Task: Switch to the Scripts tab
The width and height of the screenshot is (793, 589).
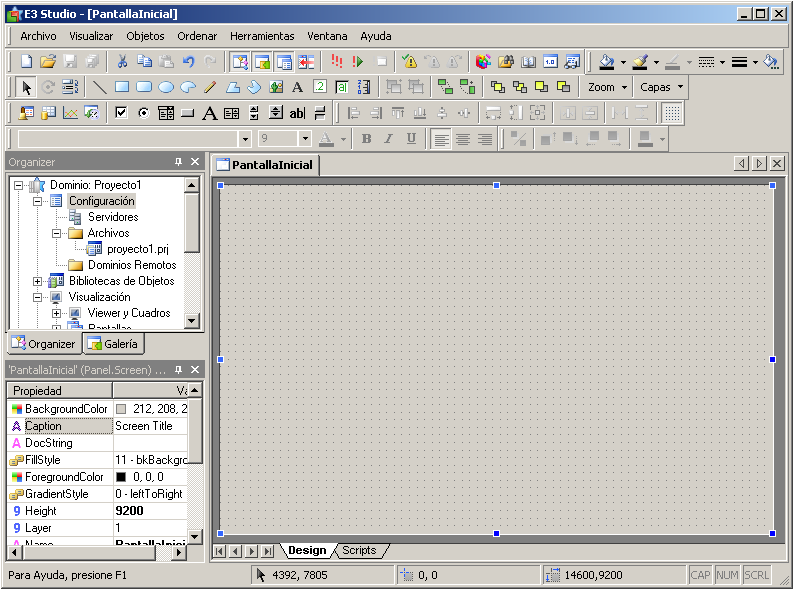Action: (359, 551)
